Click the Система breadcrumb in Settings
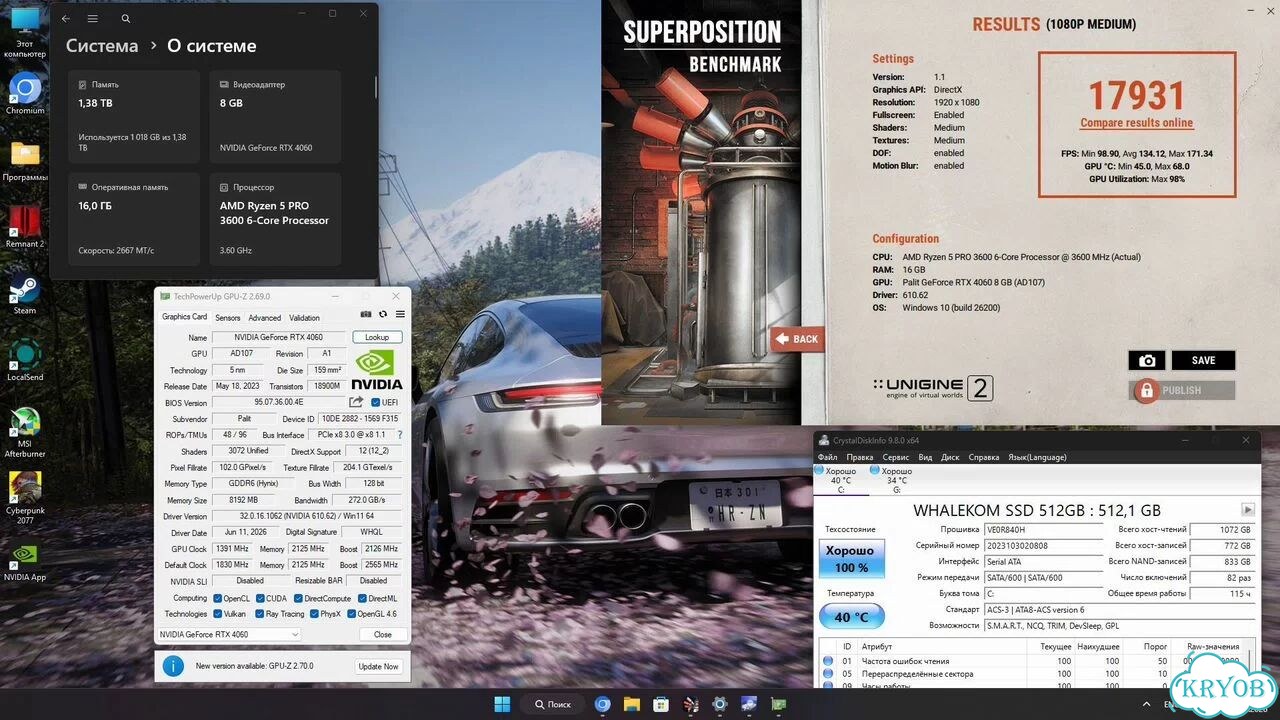 tap(102, 46)
